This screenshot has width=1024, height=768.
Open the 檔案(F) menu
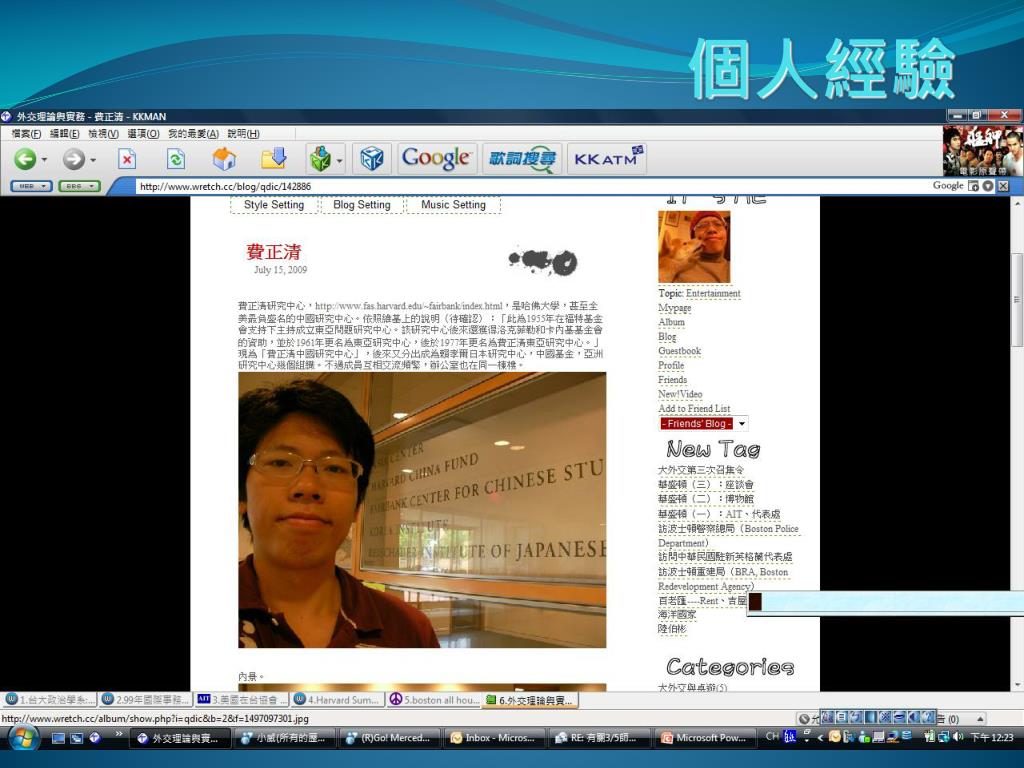pyautogui.click(x=26, y=134)
